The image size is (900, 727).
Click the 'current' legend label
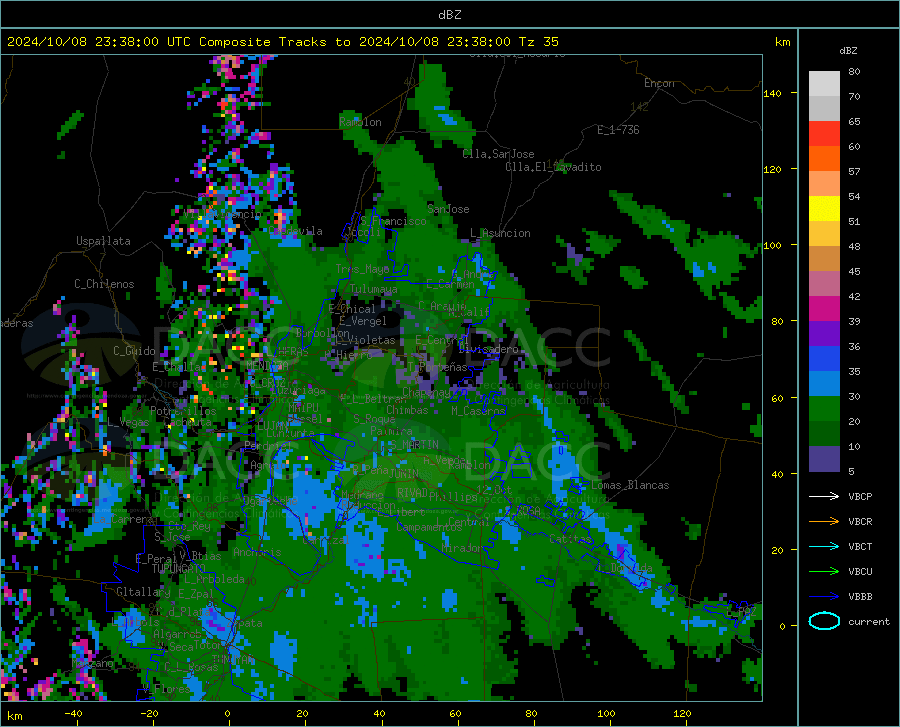(x=869, y=621)
